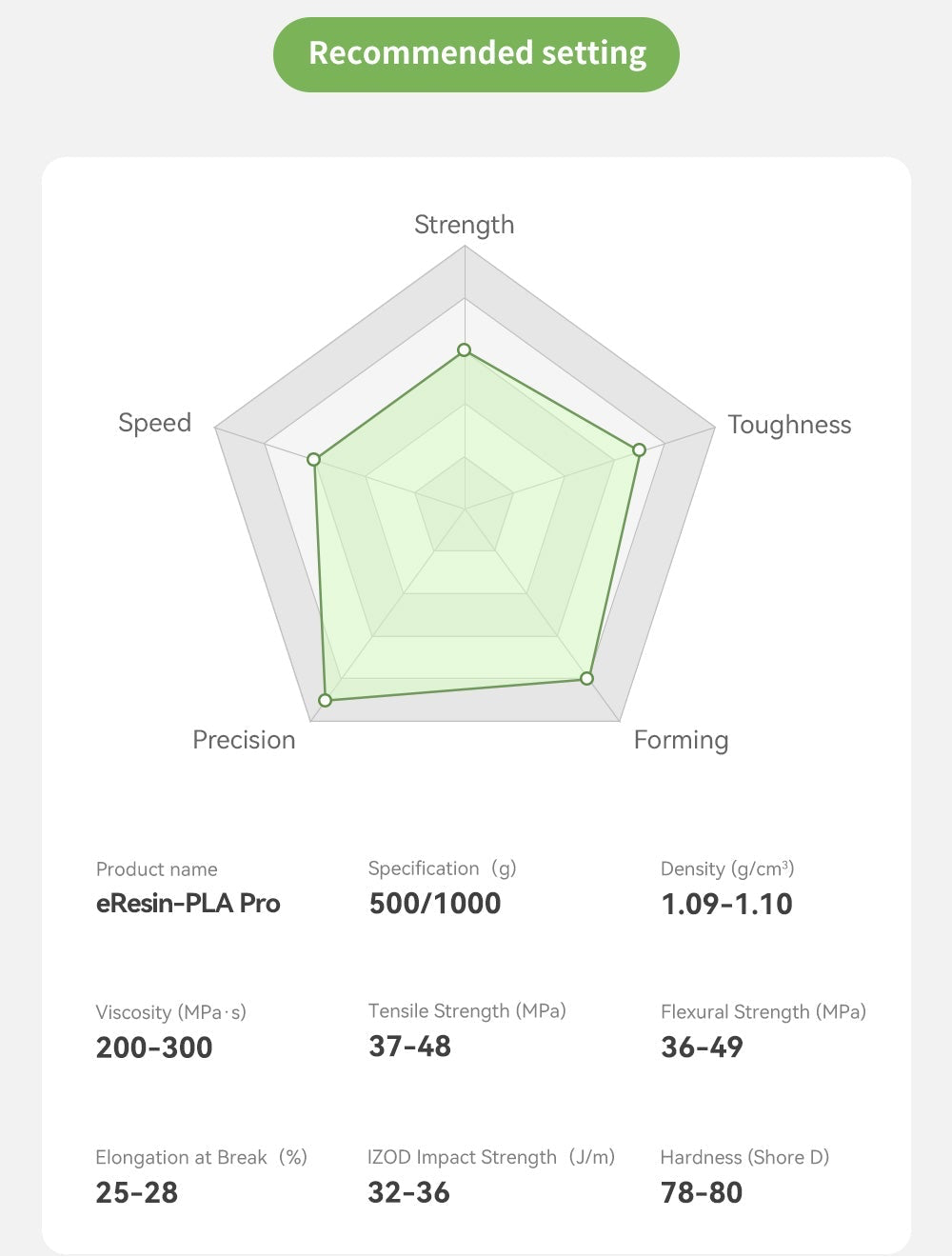Screen dimensions: 952x1257
Task: Click the flexural strength value 36-49
Action: pyautogui.click(x=702, y=1047)
